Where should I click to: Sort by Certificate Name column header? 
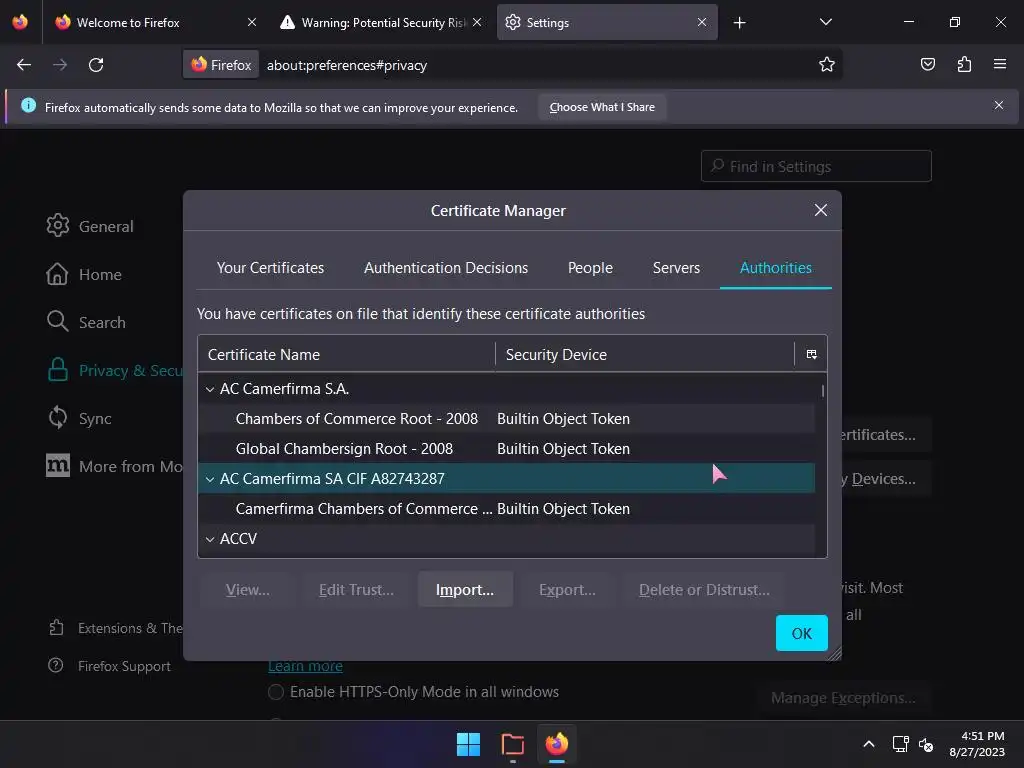point(347,355)
